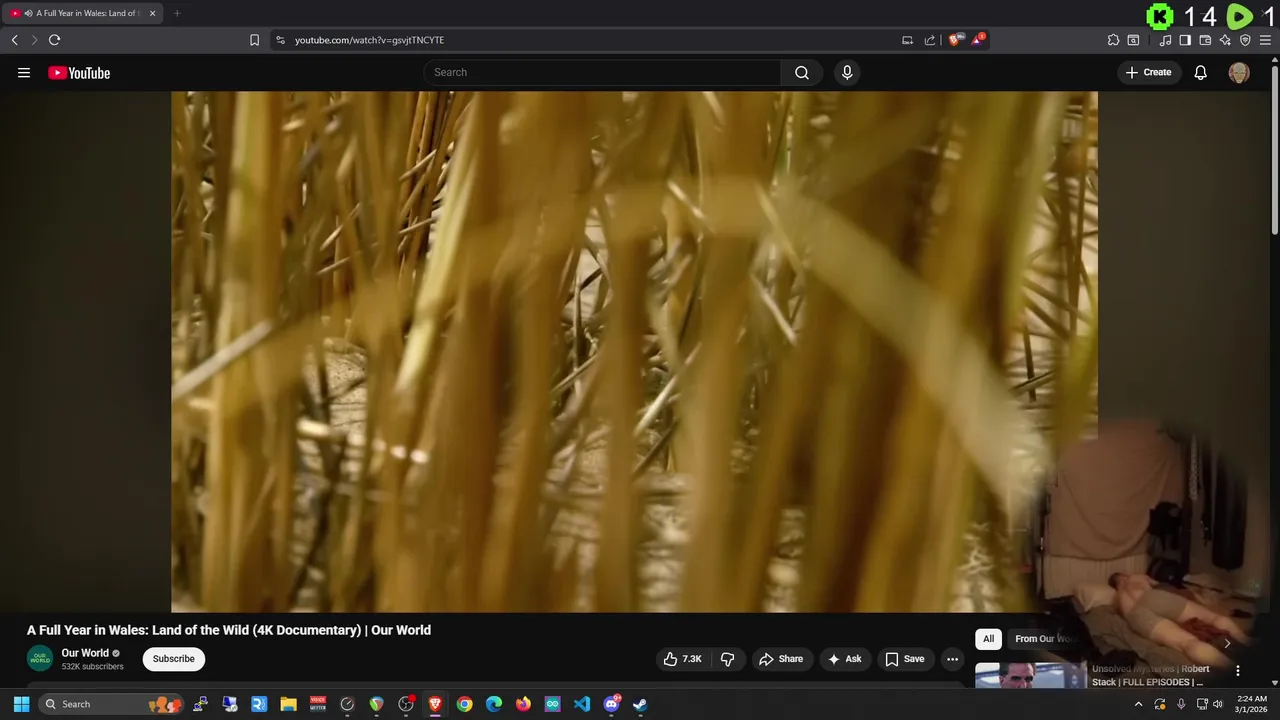Open options for Unsolved Mysteries suggestion
The height and width of the screenshot is (720, 1280).
[x=1237, y=671]
